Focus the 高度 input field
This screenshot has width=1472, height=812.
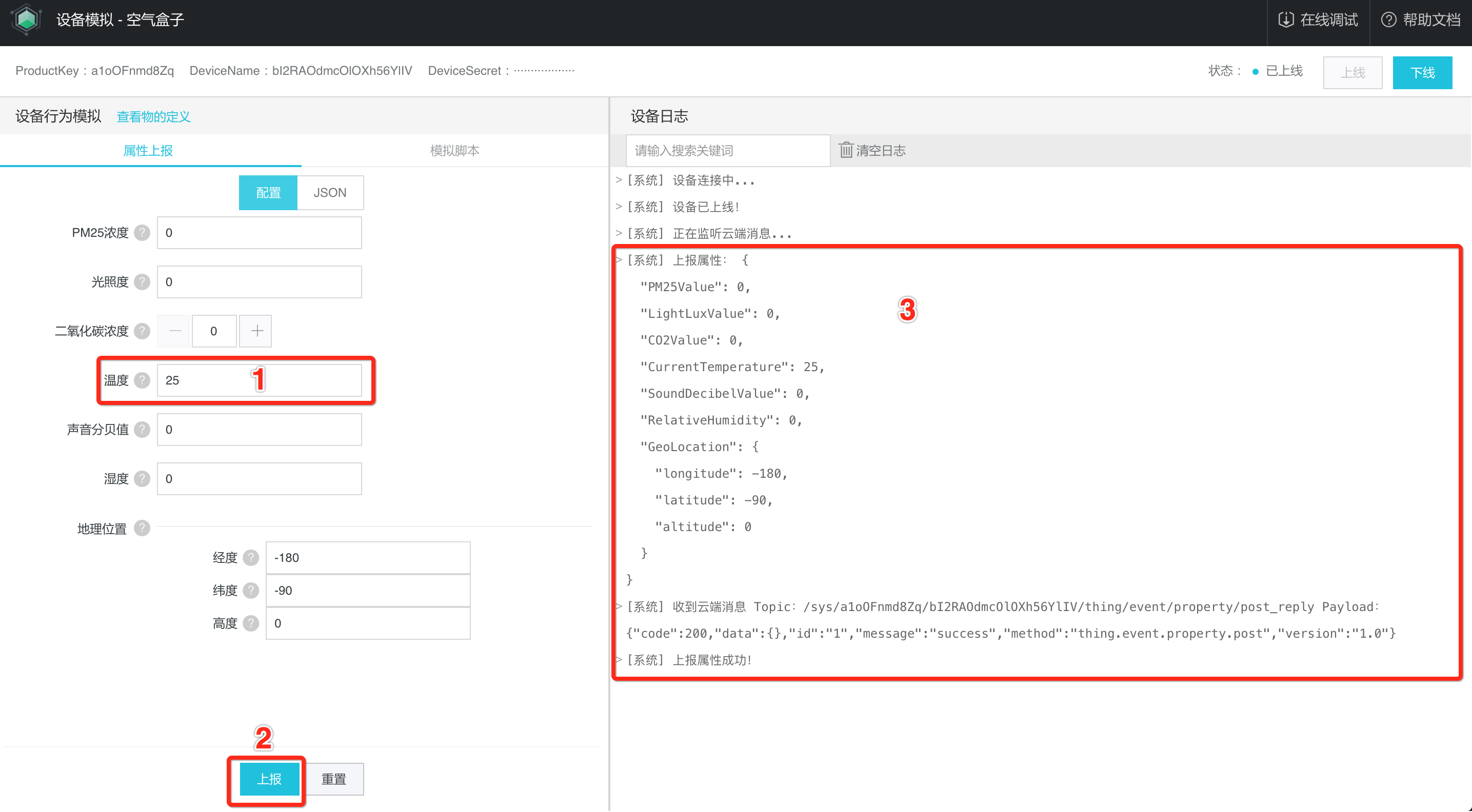368,623
